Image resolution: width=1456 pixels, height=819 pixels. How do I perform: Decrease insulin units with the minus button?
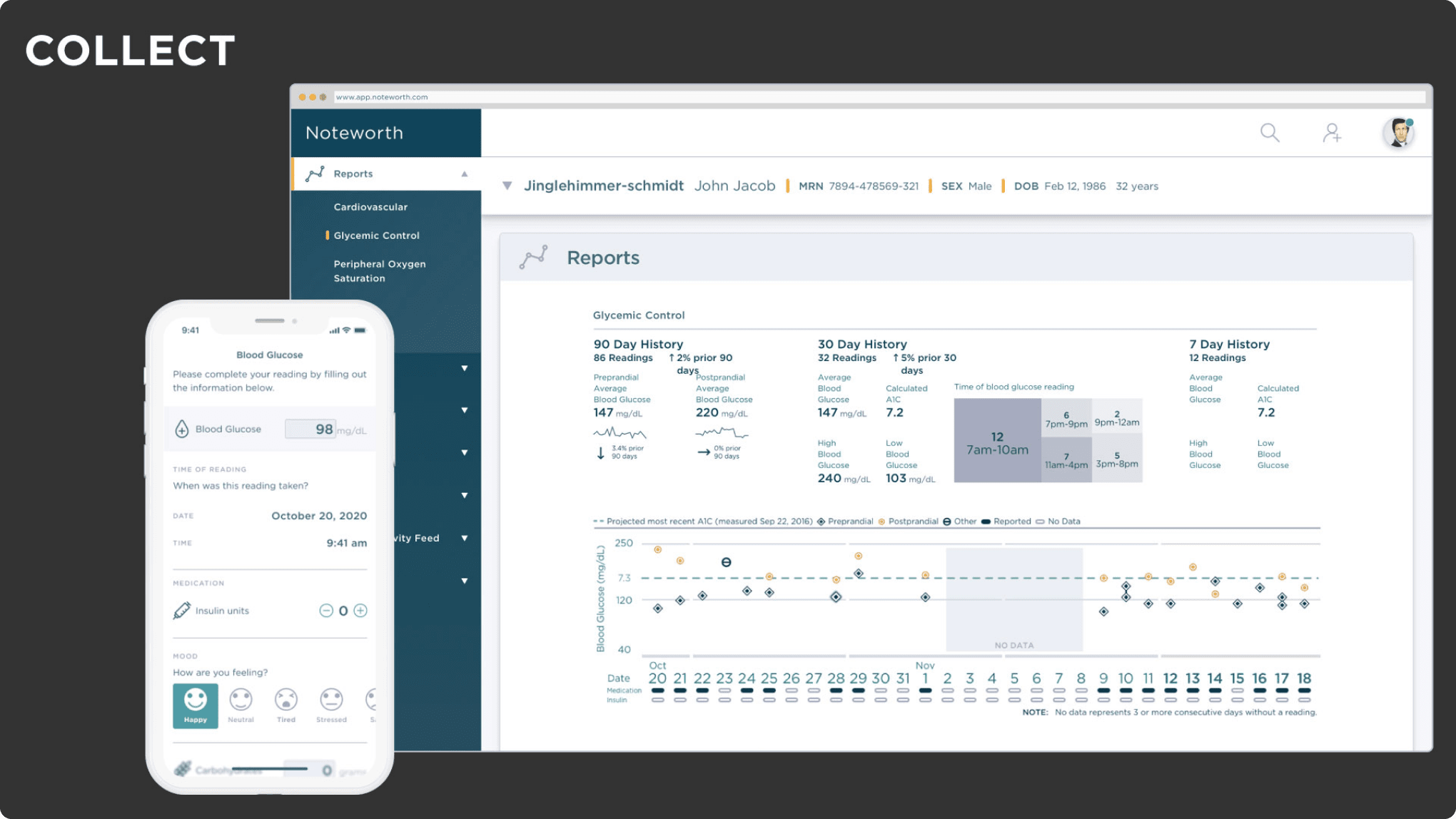click(327, 610)
